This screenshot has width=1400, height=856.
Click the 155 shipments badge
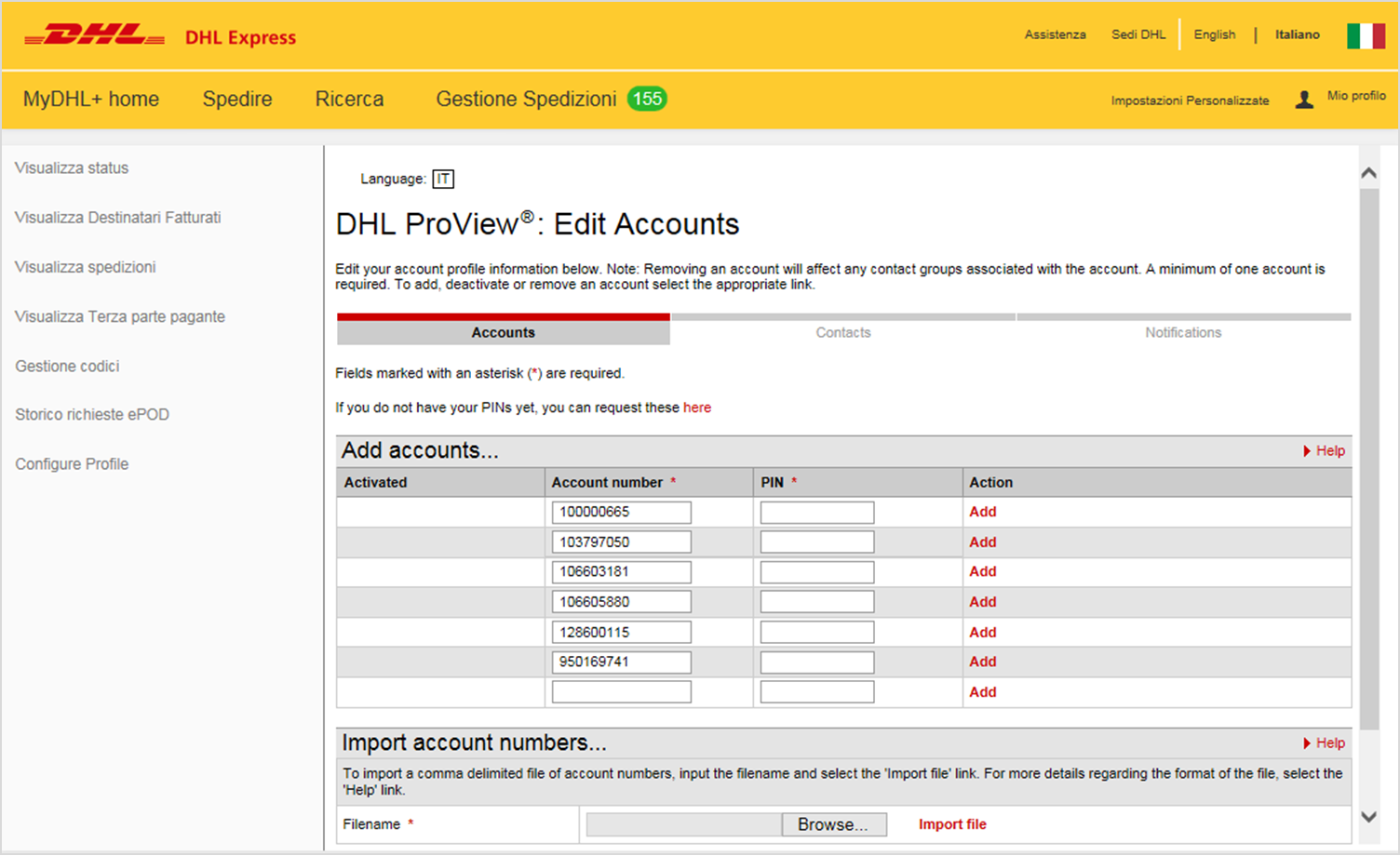pos(647,99)
